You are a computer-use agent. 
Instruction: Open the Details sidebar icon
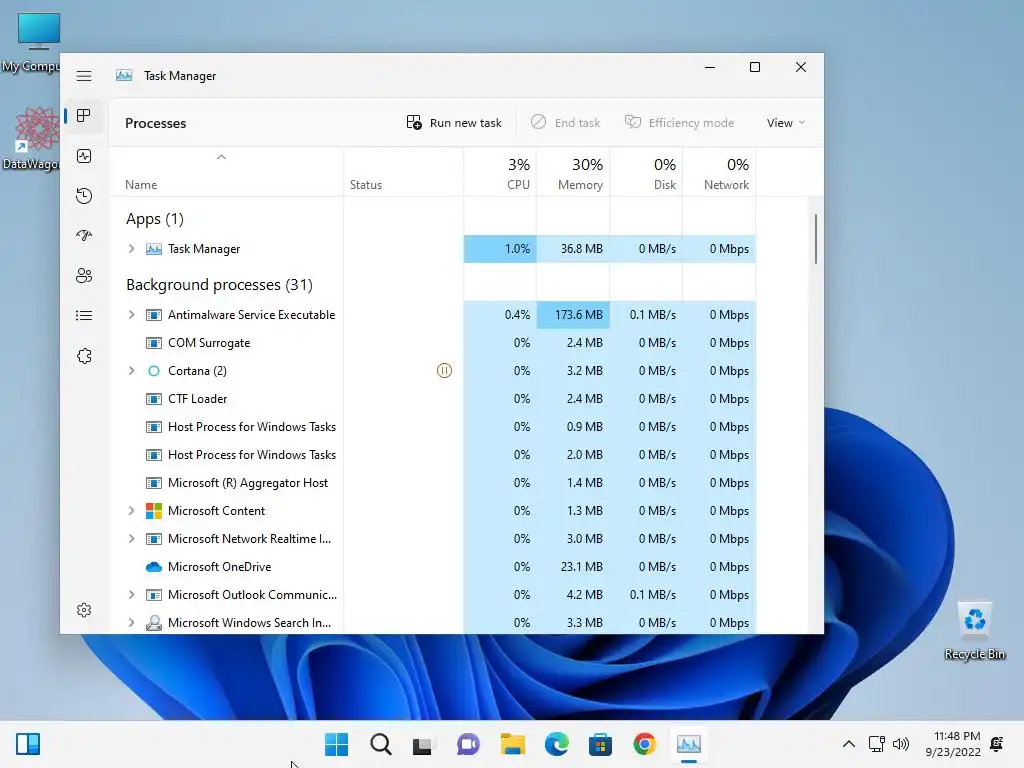click(x=84, y=315)
